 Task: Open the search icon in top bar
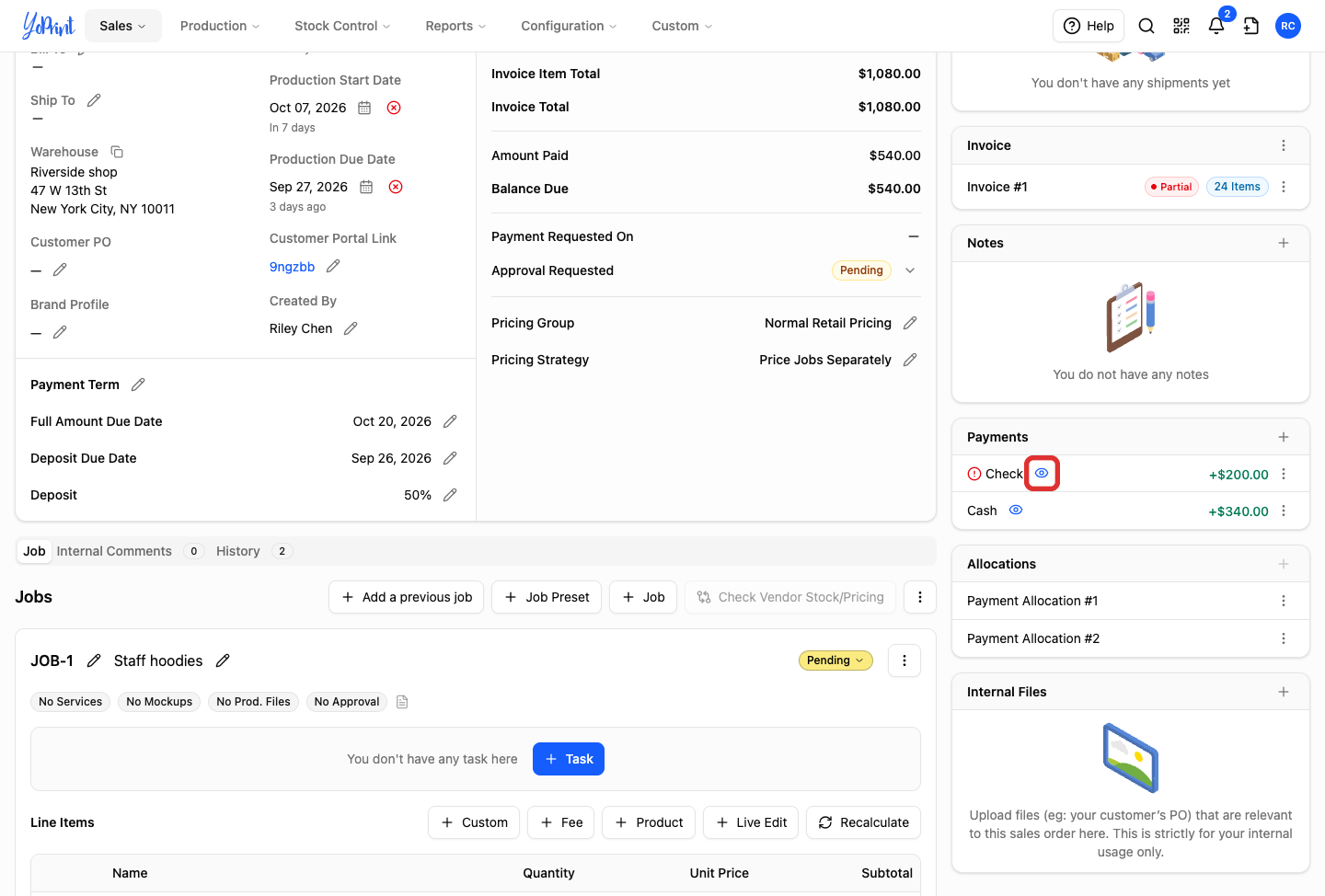click(x=1146, y=26)
